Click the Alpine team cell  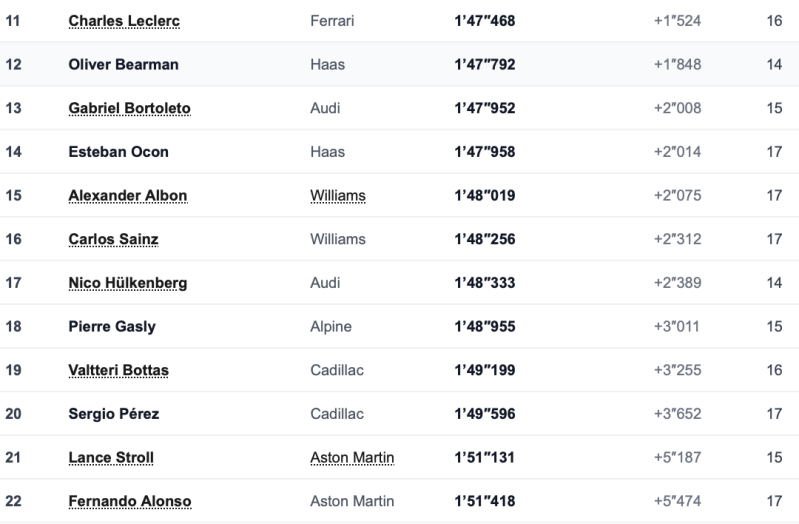(331, 327)
